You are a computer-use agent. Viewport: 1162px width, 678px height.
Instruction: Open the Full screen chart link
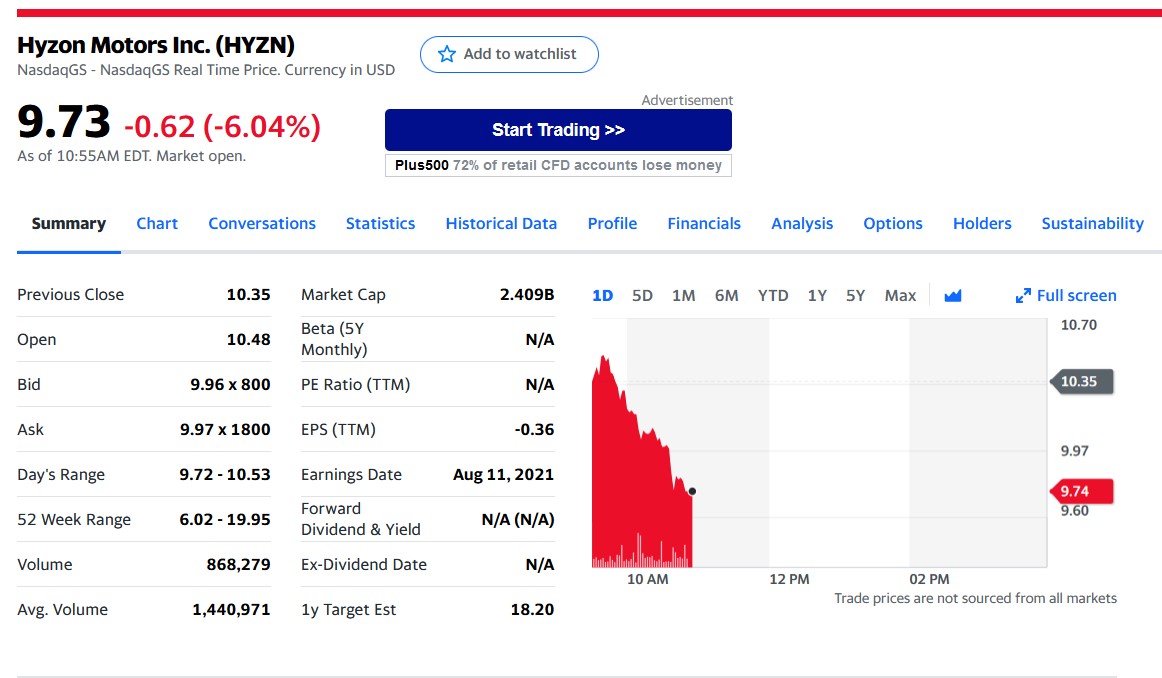[x=1076, y=295]
